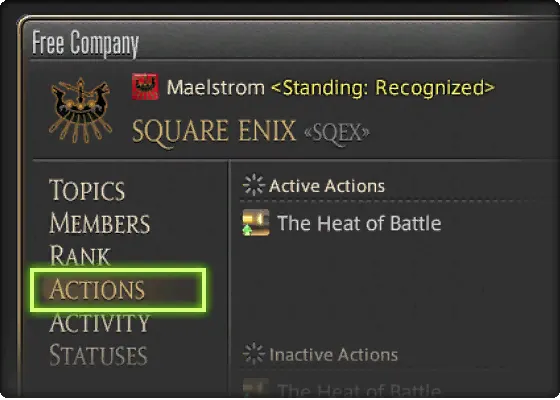Click the Free Company crest emblem
This screenshot has width=560, height=400.
[x=80, y=110]
